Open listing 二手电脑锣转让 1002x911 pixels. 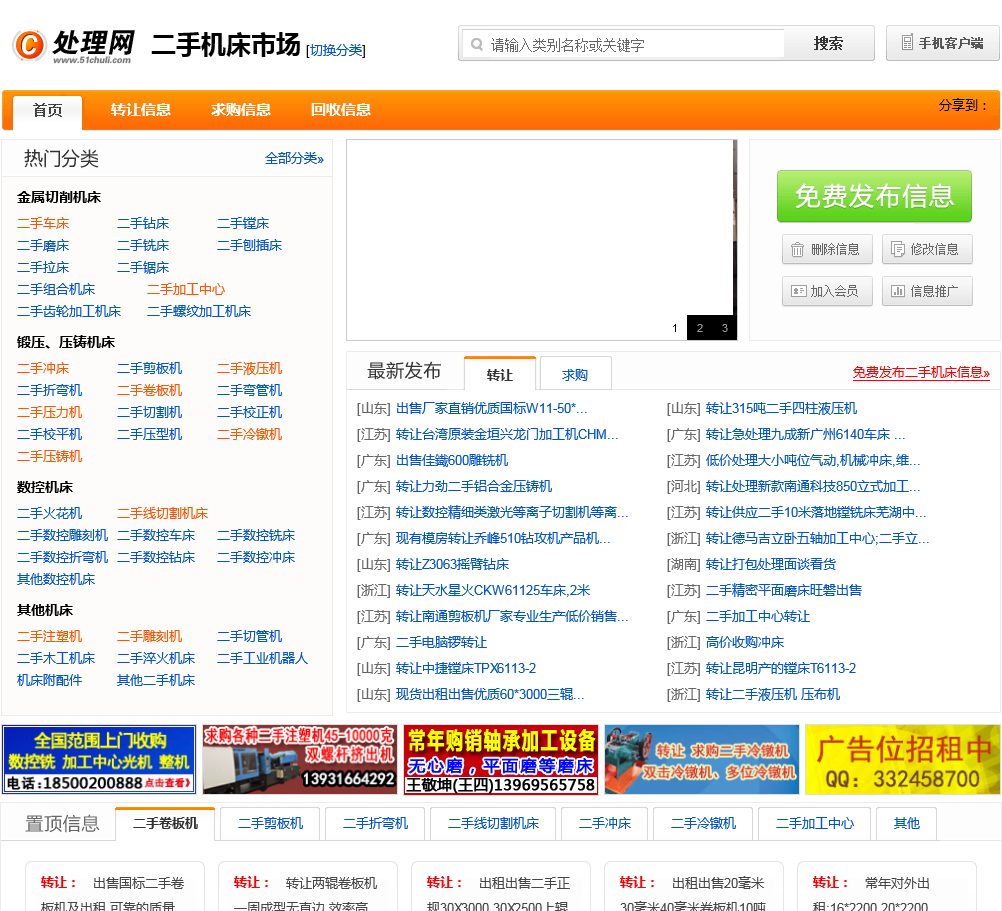(x=442, y=643)
